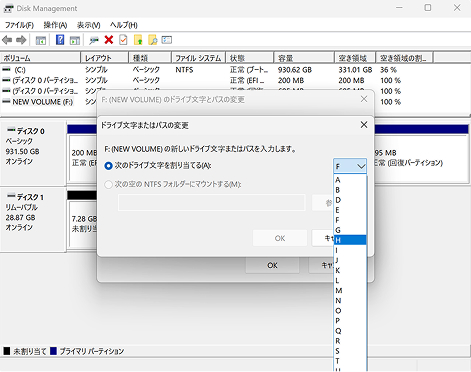The height and width of the screenshot is (372, 471).
Task: Open the ファイル(F) menu
Action: pyautogui.click(x=19, y=25)
